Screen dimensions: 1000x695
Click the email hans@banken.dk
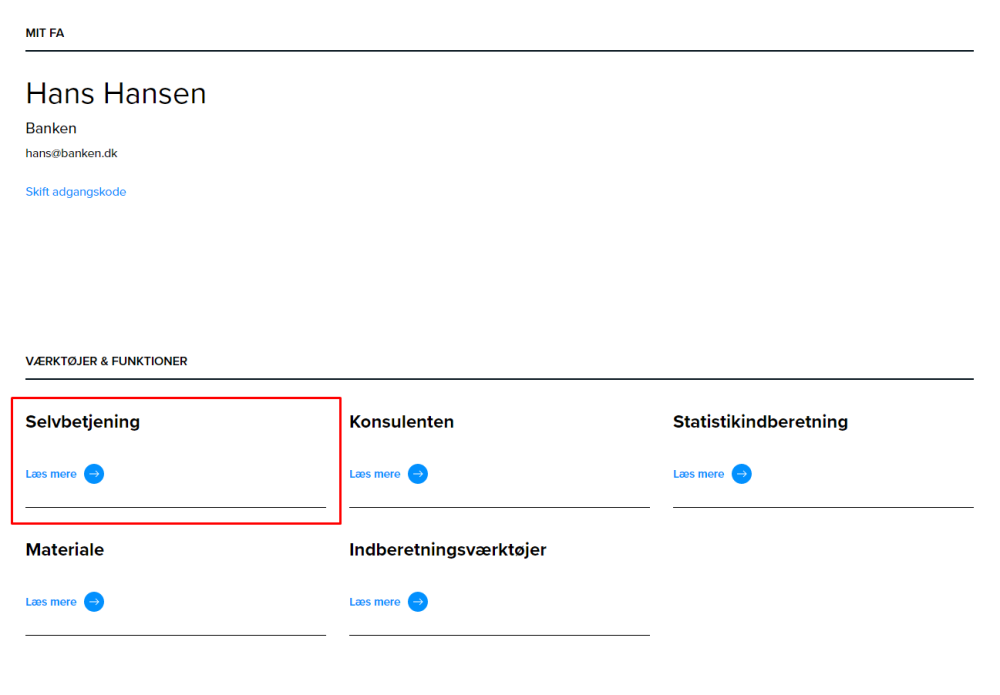[x=71, y=153]
